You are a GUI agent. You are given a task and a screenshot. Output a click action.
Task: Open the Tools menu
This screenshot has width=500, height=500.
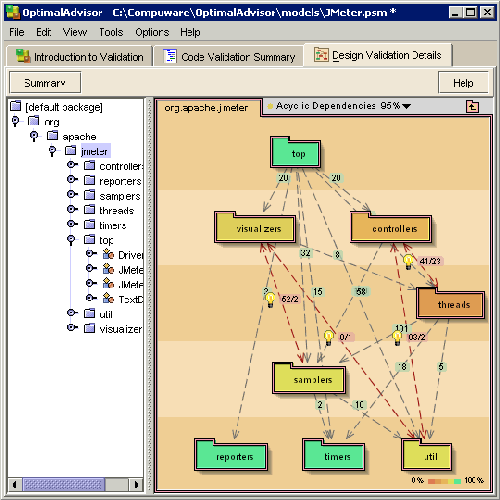pos(111,32)
